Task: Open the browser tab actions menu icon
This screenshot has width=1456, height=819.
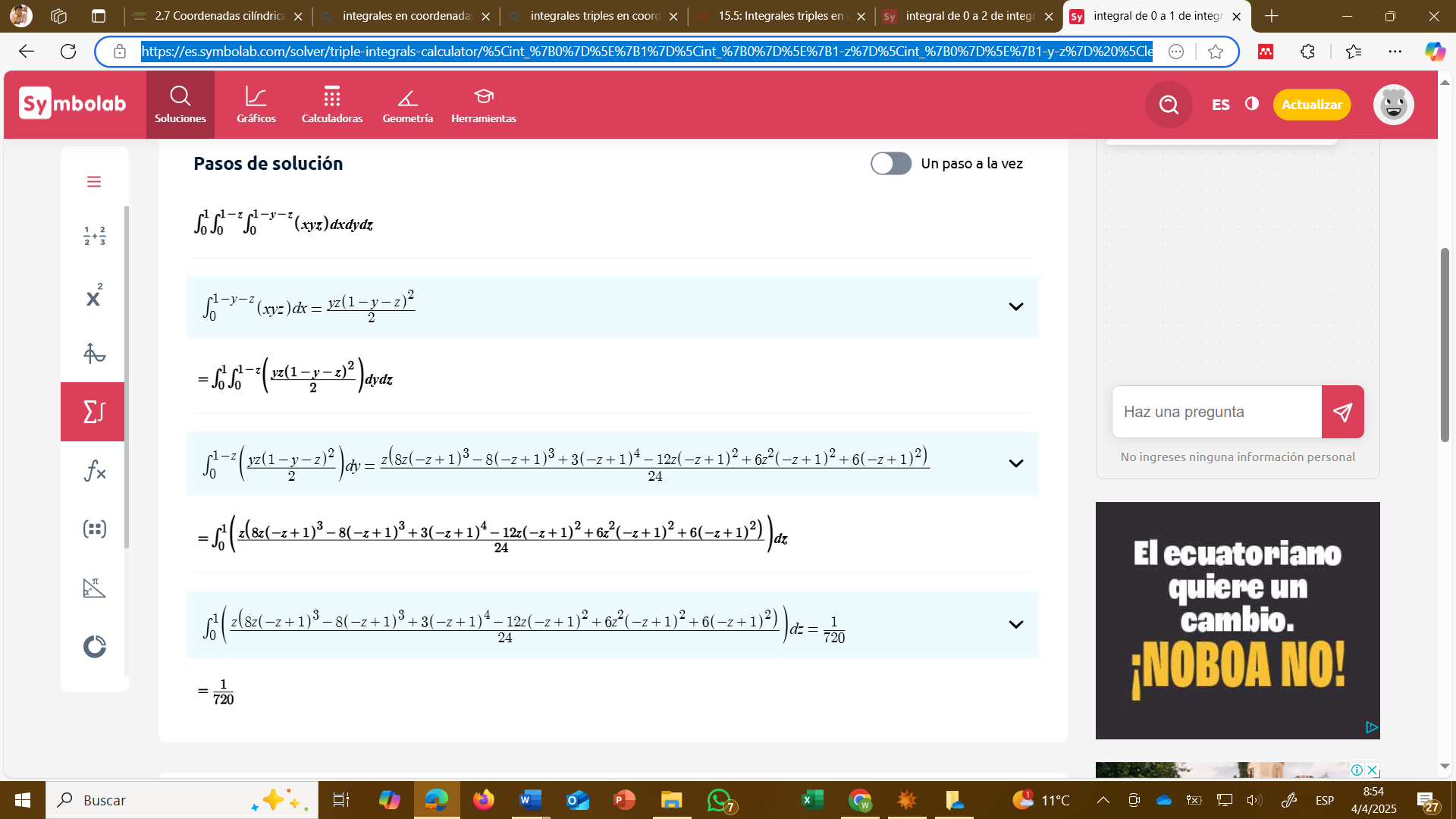Action: coord(99,16)
